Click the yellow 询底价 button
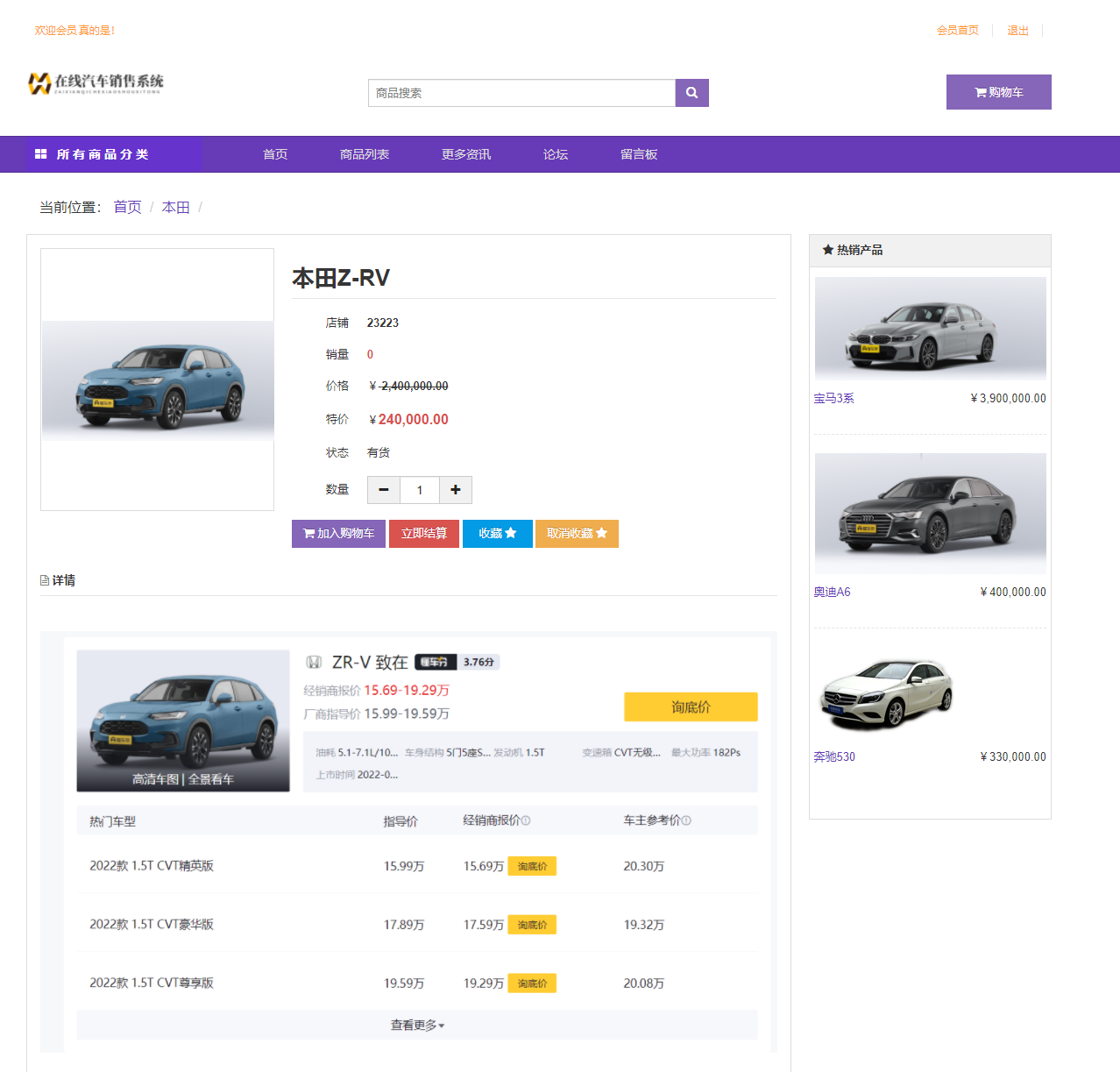Screen dimensions: 1120x1072 (691, 707)
